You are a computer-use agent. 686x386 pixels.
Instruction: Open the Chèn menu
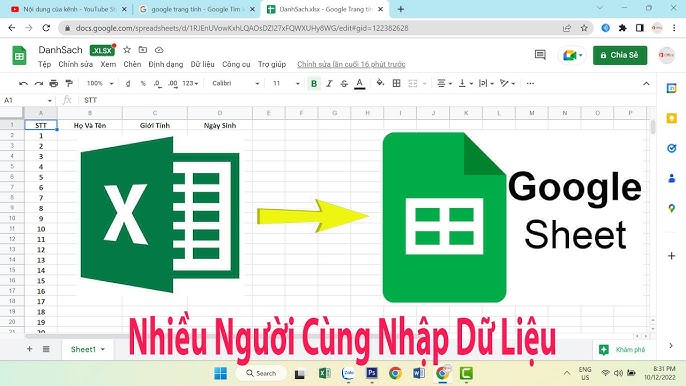[132, 64]
